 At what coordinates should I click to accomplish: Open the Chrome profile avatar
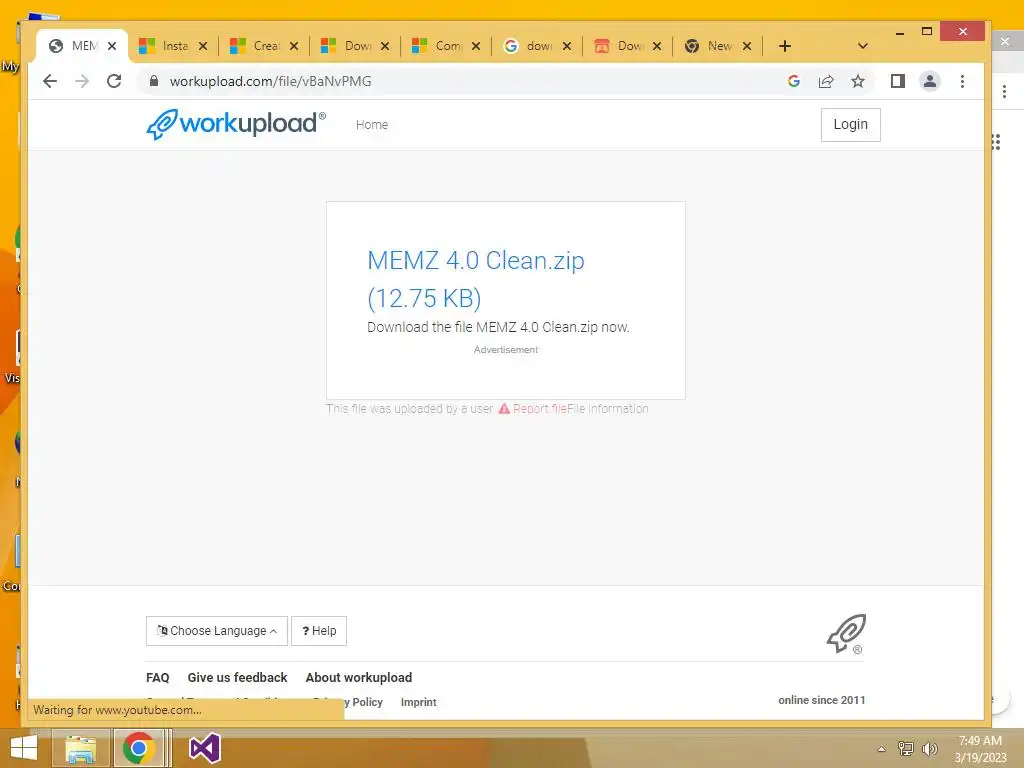[x=929, y=81]
